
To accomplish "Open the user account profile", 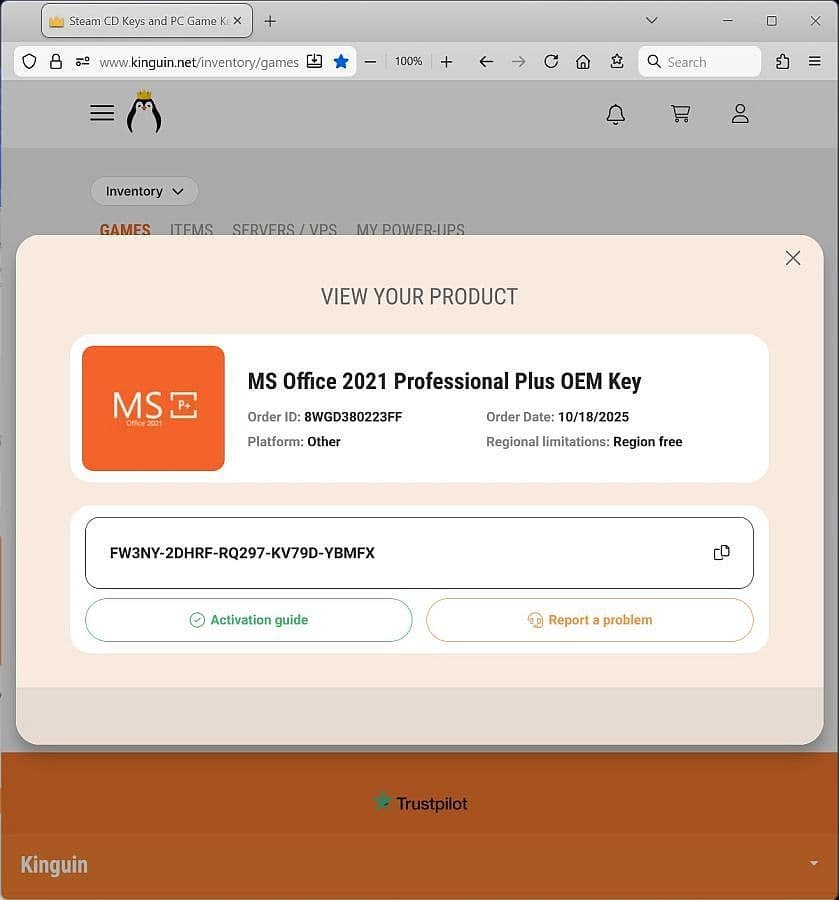I will (x=740, y=114).
